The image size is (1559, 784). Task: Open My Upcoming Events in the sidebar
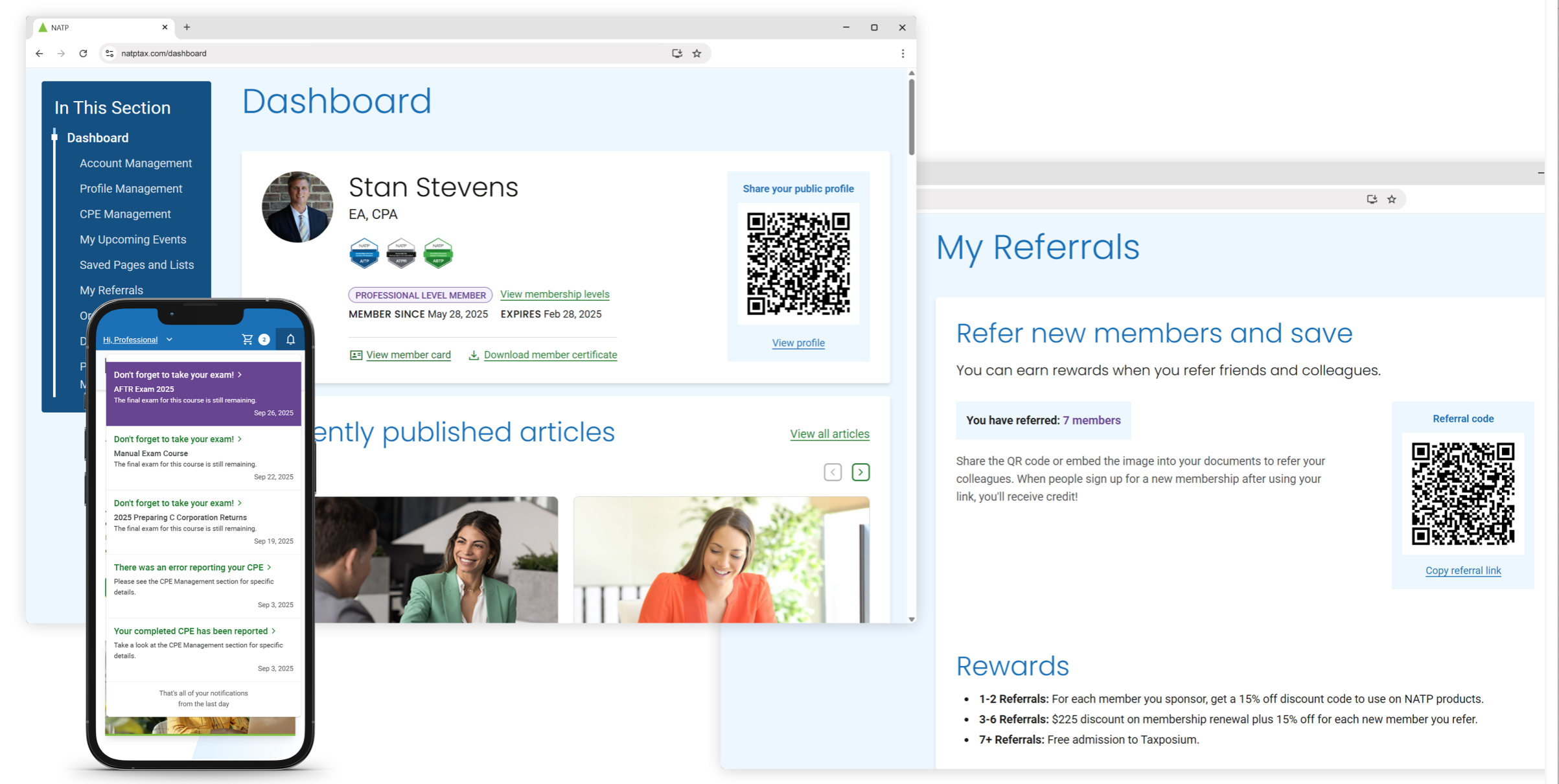pos(133,239)
